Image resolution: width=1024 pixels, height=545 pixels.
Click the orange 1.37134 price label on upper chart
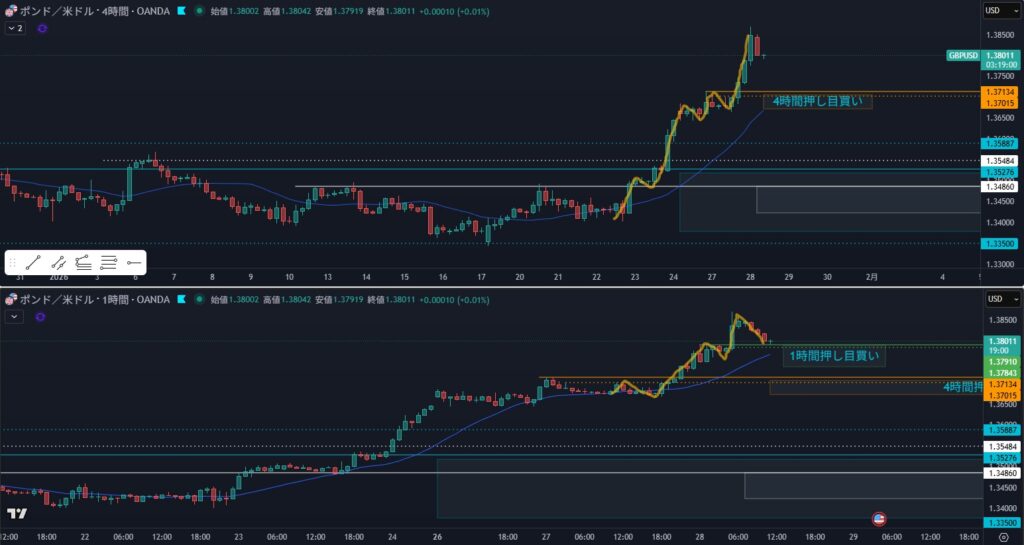pos(1000,92)
